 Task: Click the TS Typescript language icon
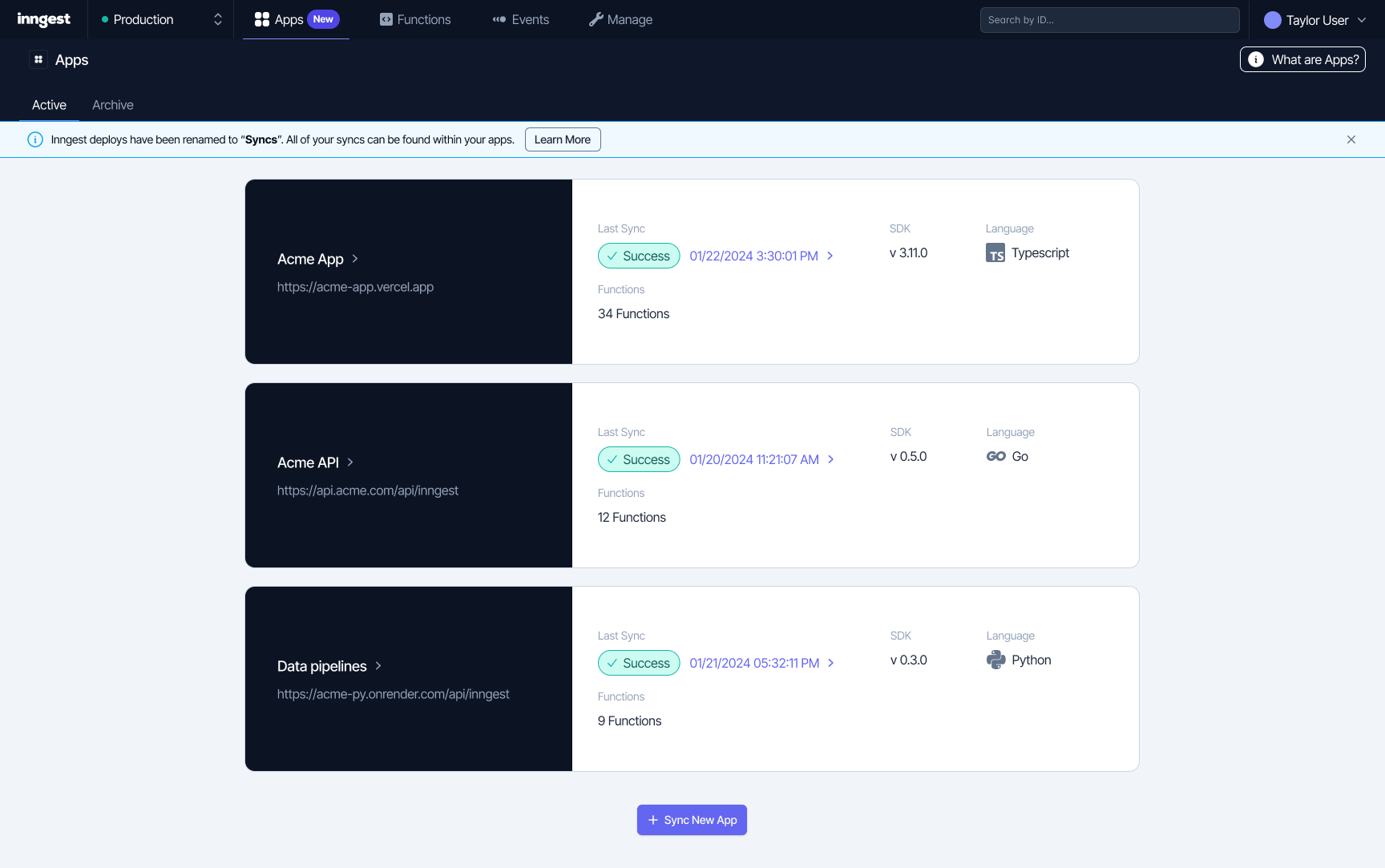[x=995, y=252]
